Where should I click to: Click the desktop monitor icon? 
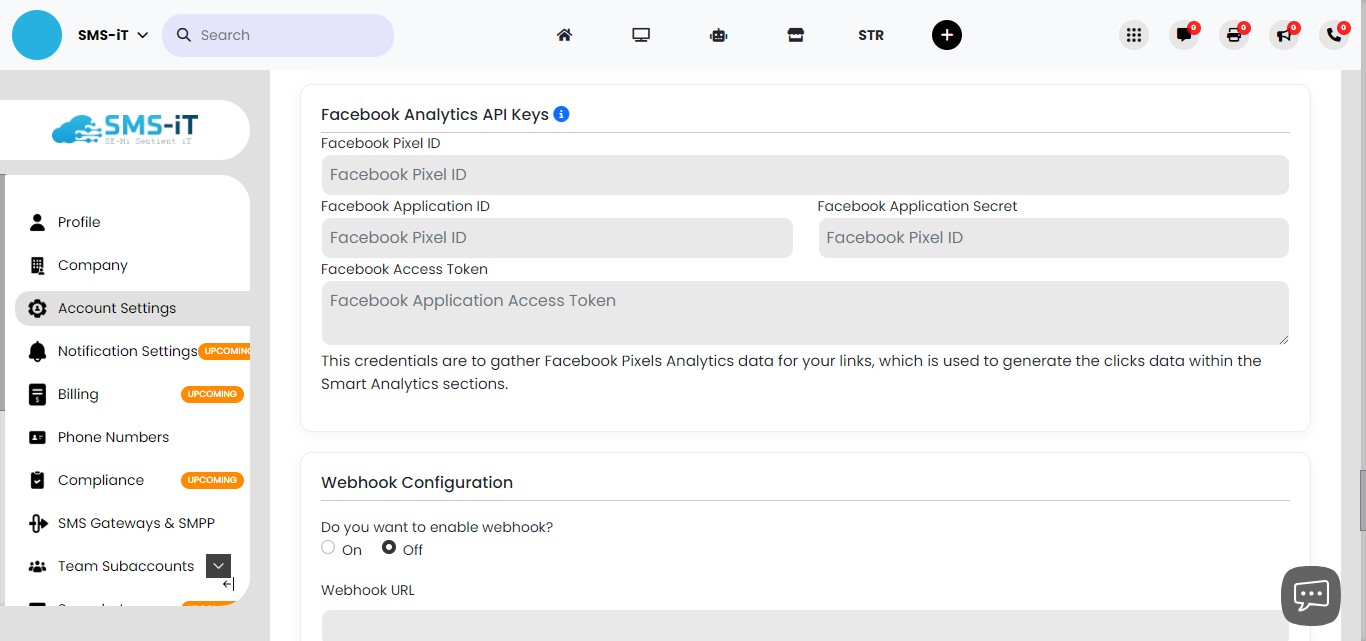641,34
